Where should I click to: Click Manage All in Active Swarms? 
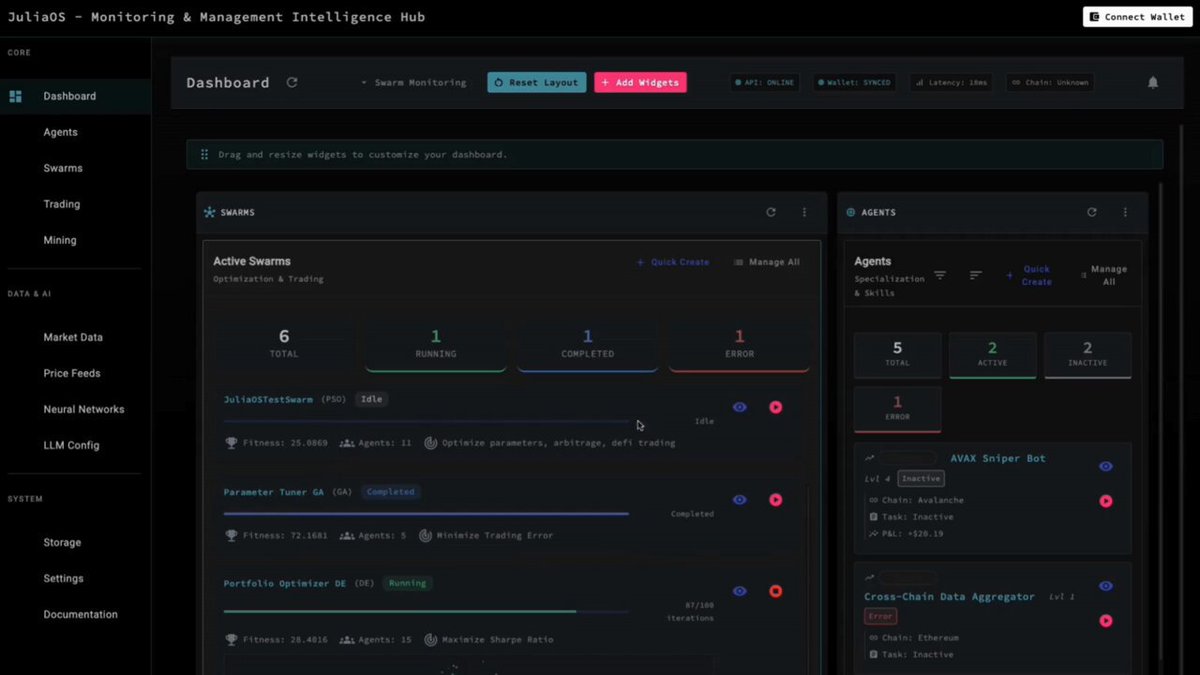point(766,262)
